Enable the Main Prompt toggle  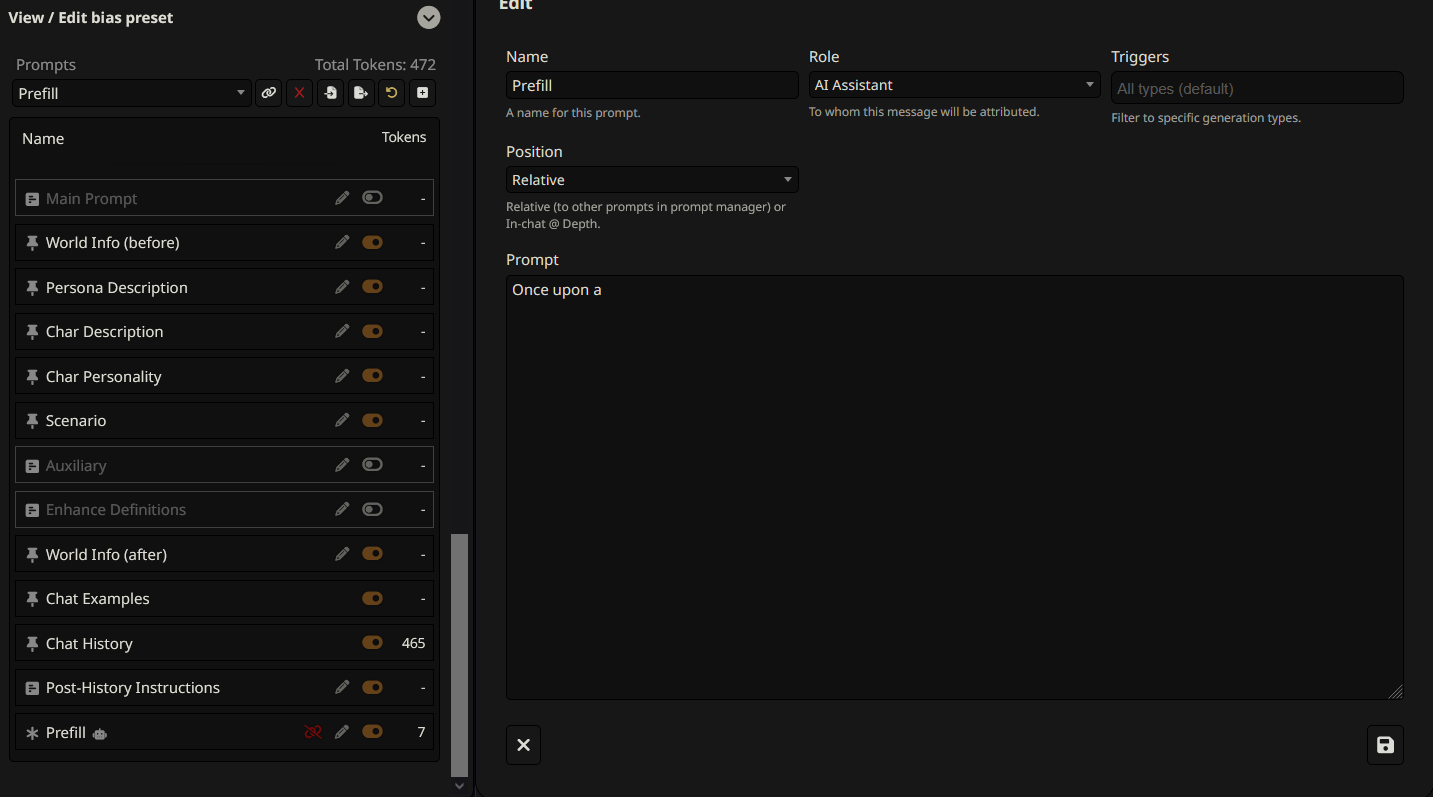[372, 198]
